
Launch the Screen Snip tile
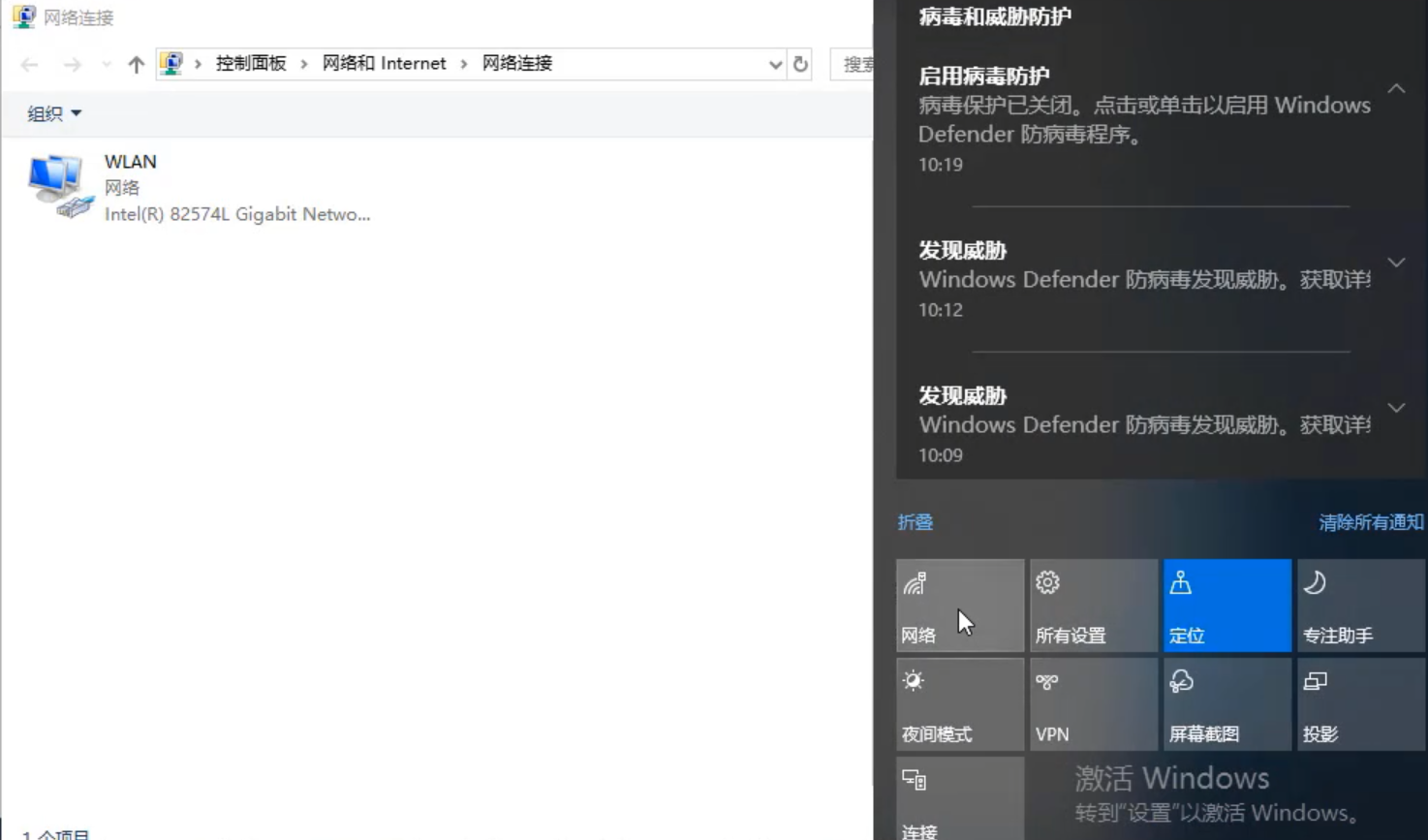point(1226,704)
